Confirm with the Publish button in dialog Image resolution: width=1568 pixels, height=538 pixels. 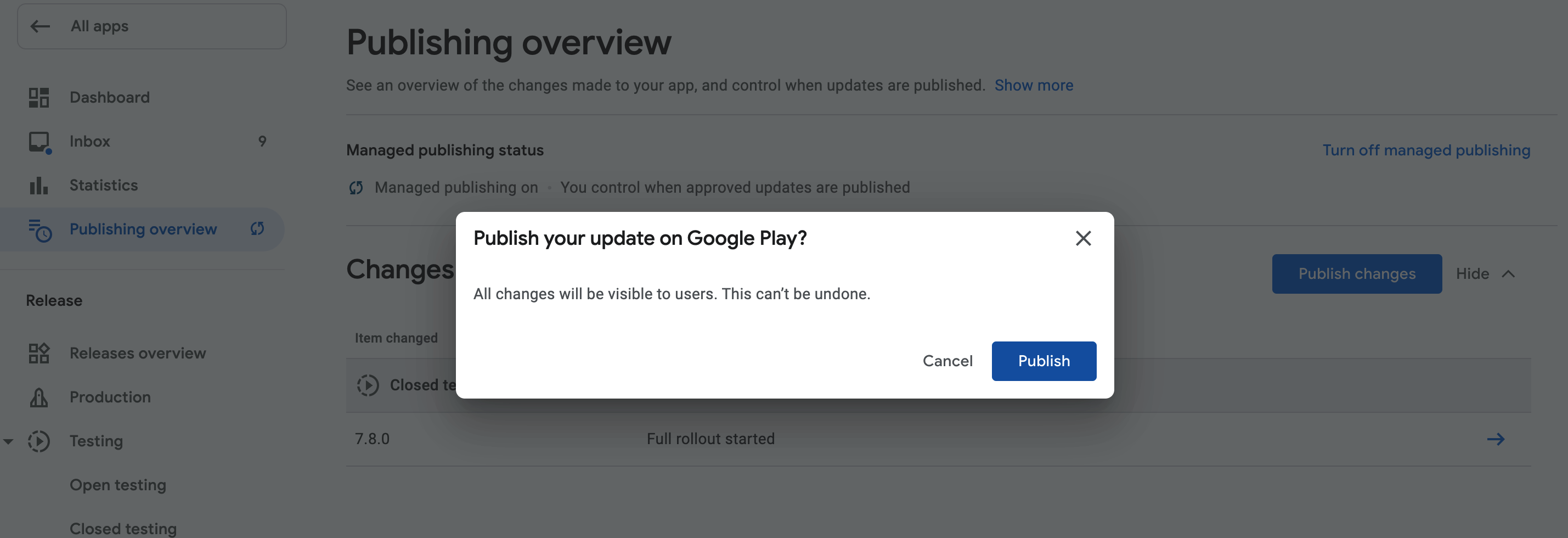coord(1044,361)
